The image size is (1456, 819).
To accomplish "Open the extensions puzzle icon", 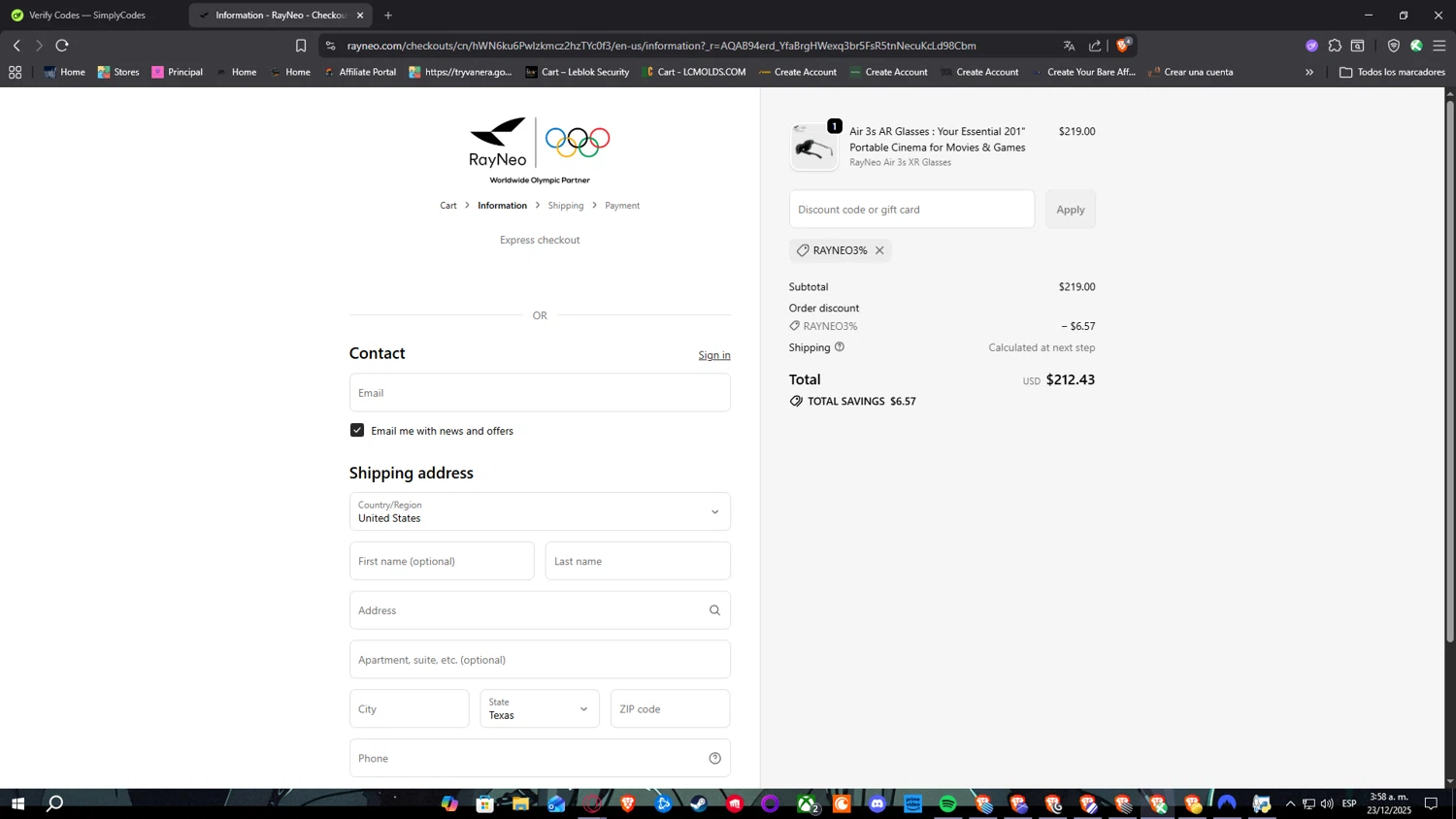I will coord(1335,46).
